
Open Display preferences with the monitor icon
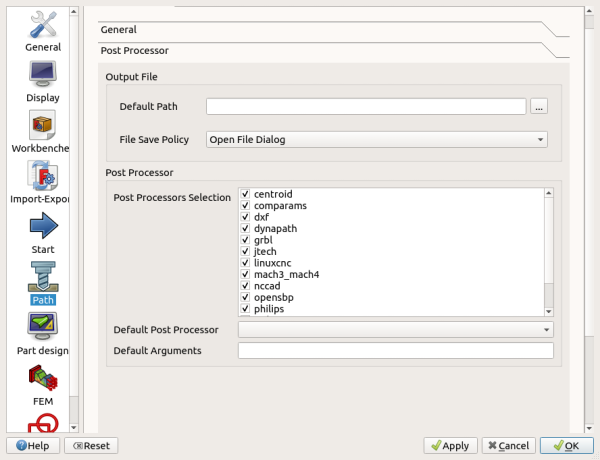tap(43, 74)
